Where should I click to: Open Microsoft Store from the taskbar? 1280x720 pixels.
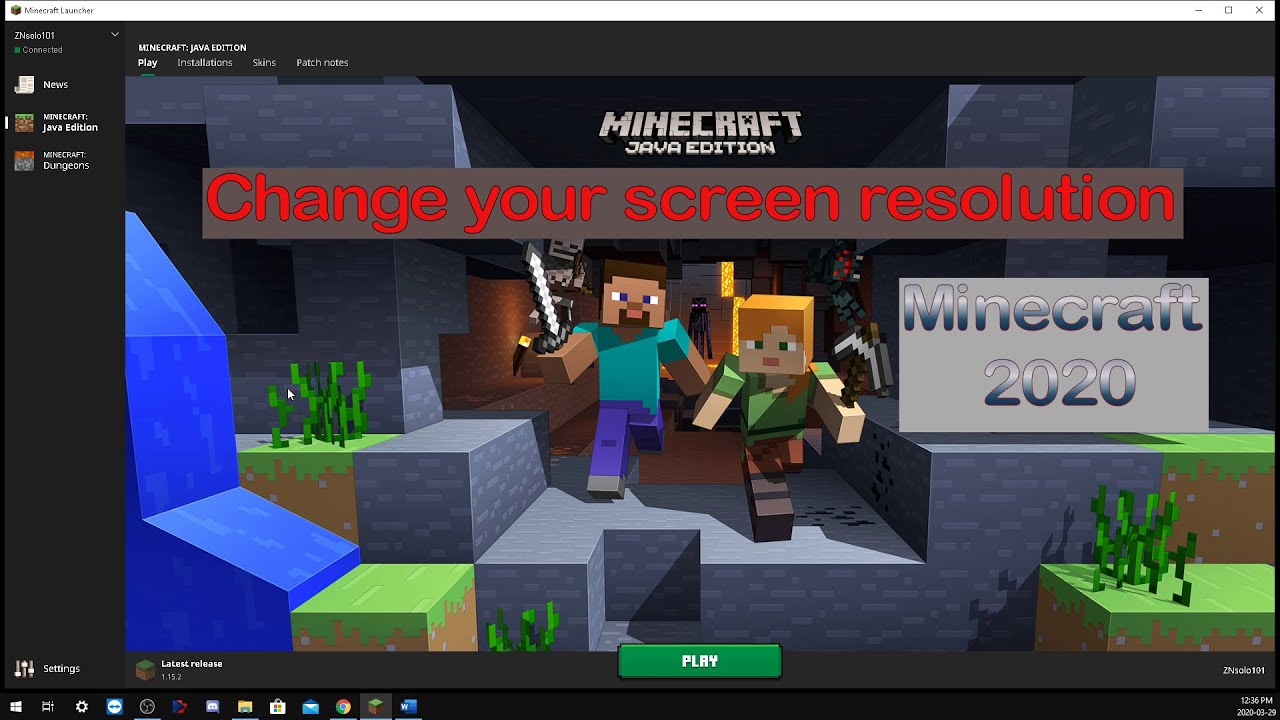tap(278, 706)
